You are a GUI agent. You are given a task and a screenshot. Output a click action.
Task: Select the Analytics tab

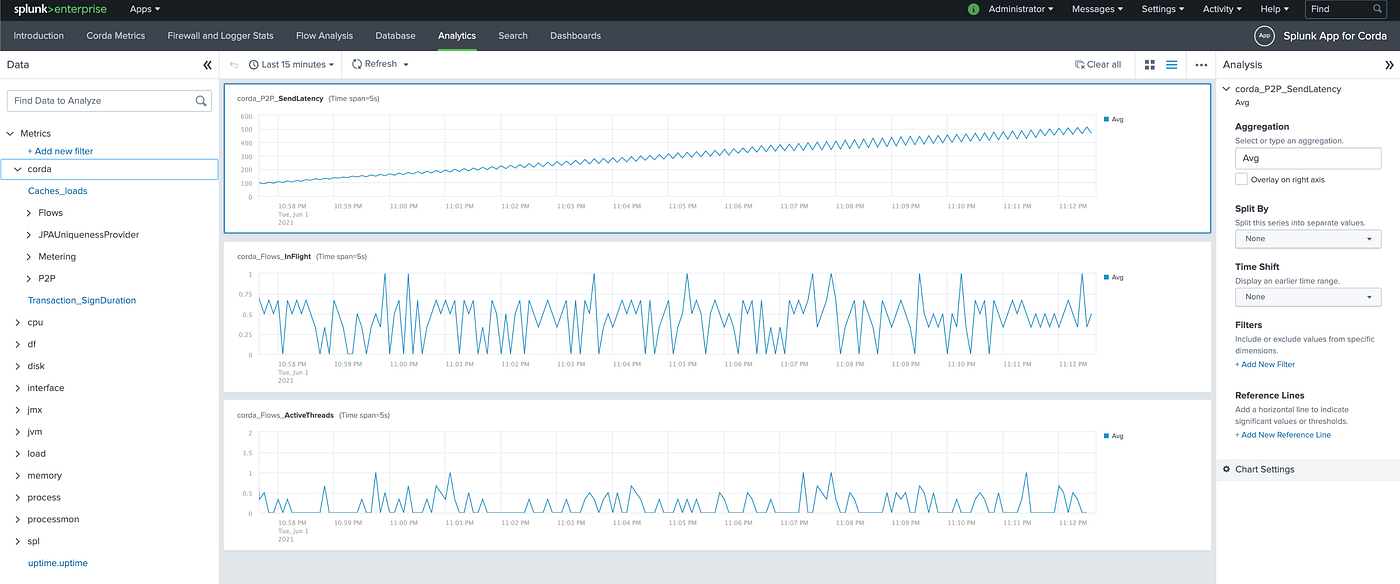coord(457,36)
